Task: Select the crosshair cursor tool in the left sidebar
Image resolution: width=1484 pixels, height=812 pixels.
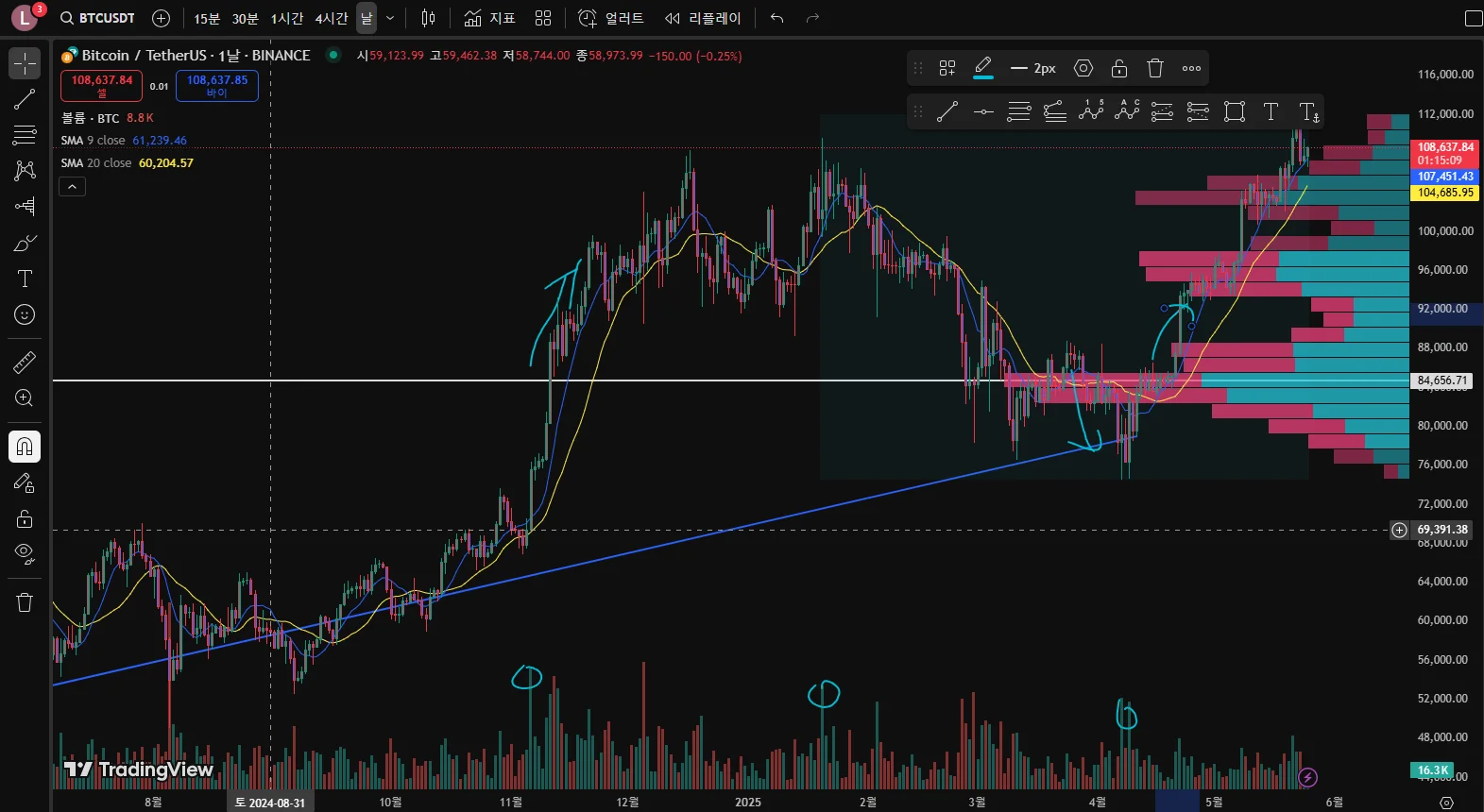Action: pyautogui.click(x=25, y=63)
